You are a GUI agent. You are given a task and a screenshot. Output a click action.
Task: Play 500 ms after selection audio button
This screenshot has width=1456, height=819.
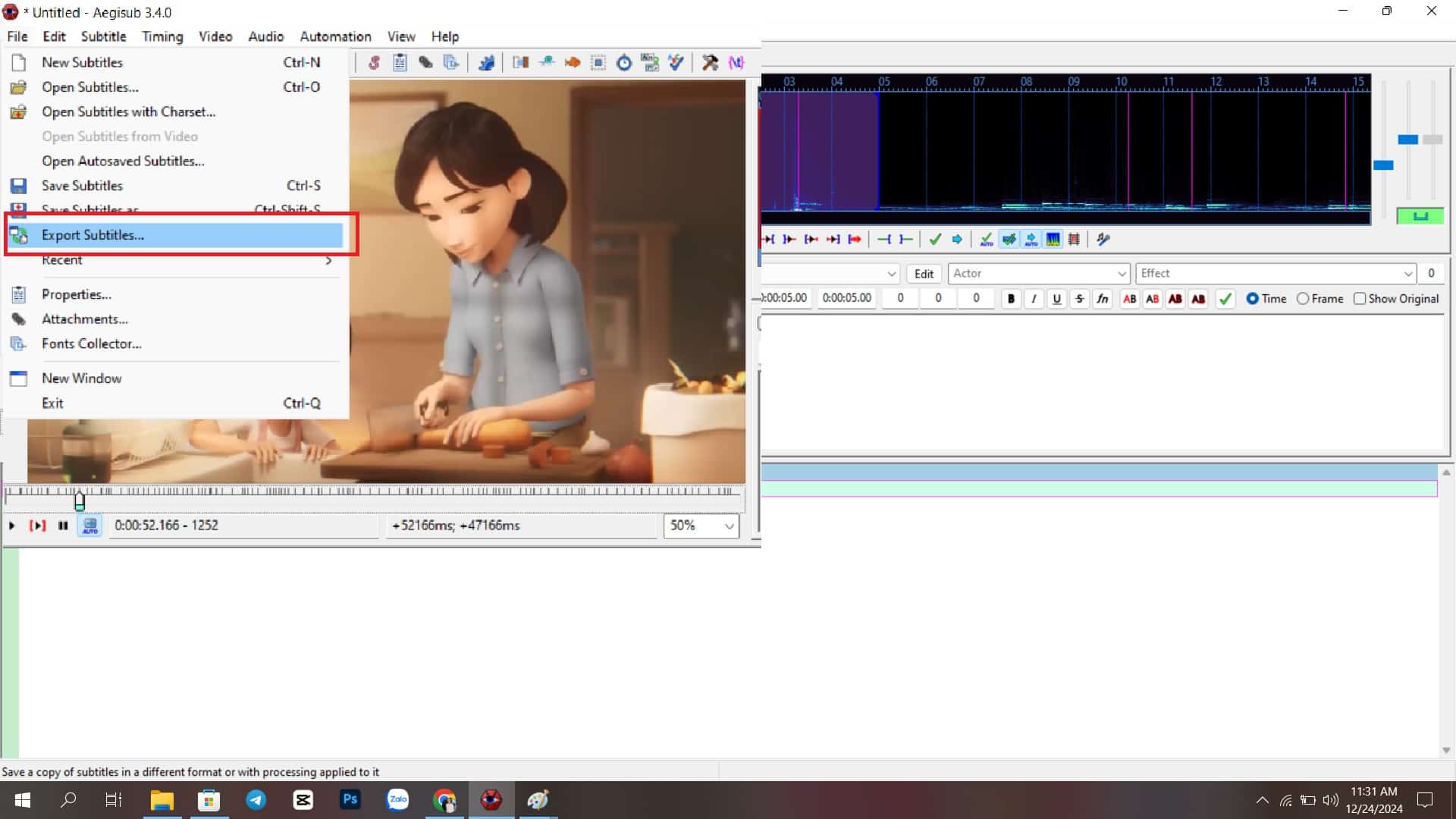pyautogui.click(x=790, y=240)
